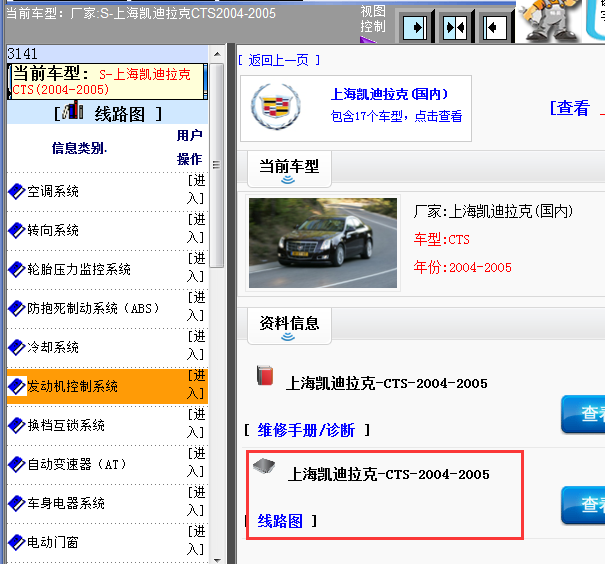Click blue 查看 button for repair manual
This screenshot has height=564, width=605.
coord(583,414)
